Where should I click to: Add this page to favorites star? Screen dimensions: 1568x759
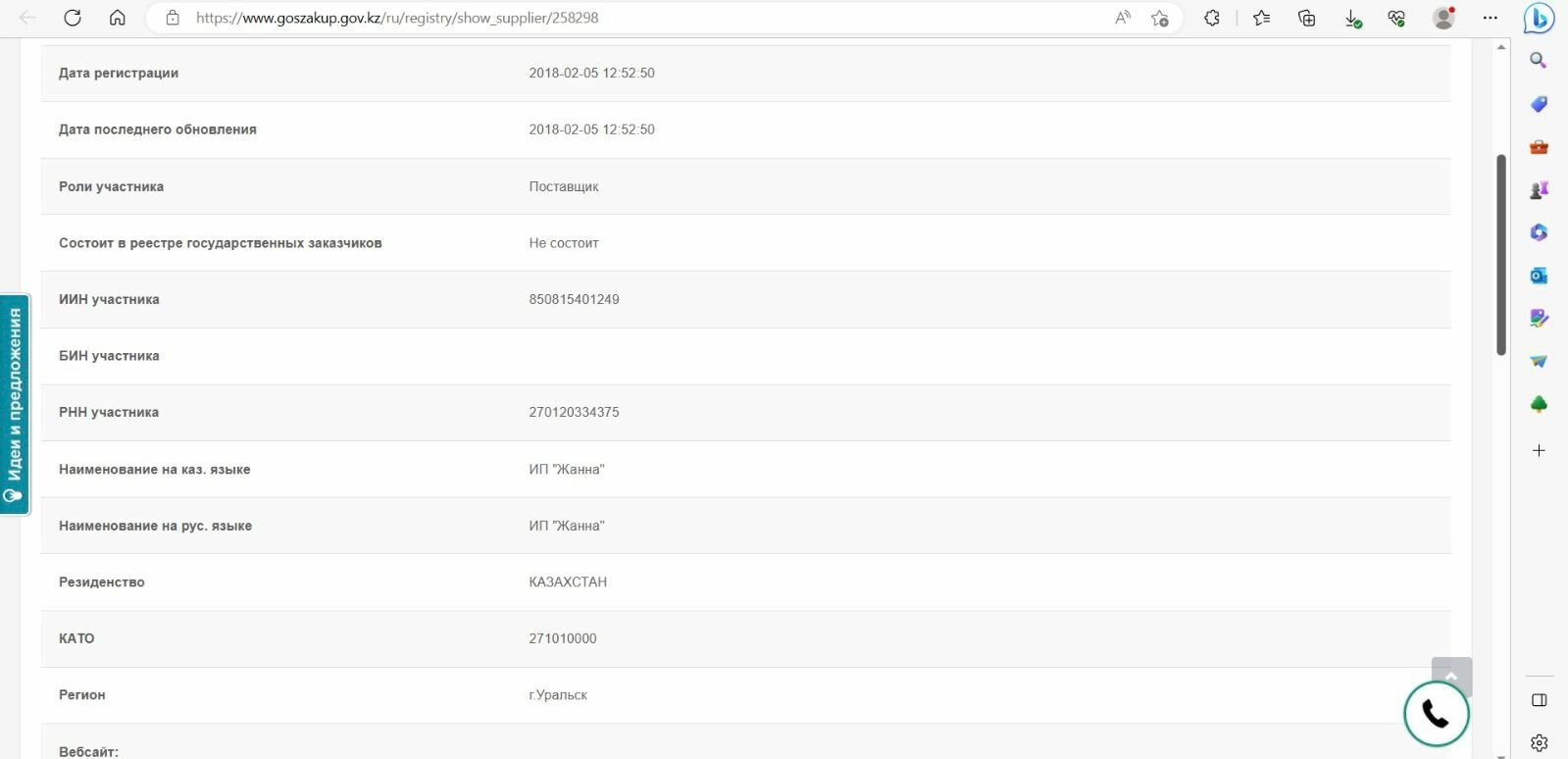[x=1160, y=18]
